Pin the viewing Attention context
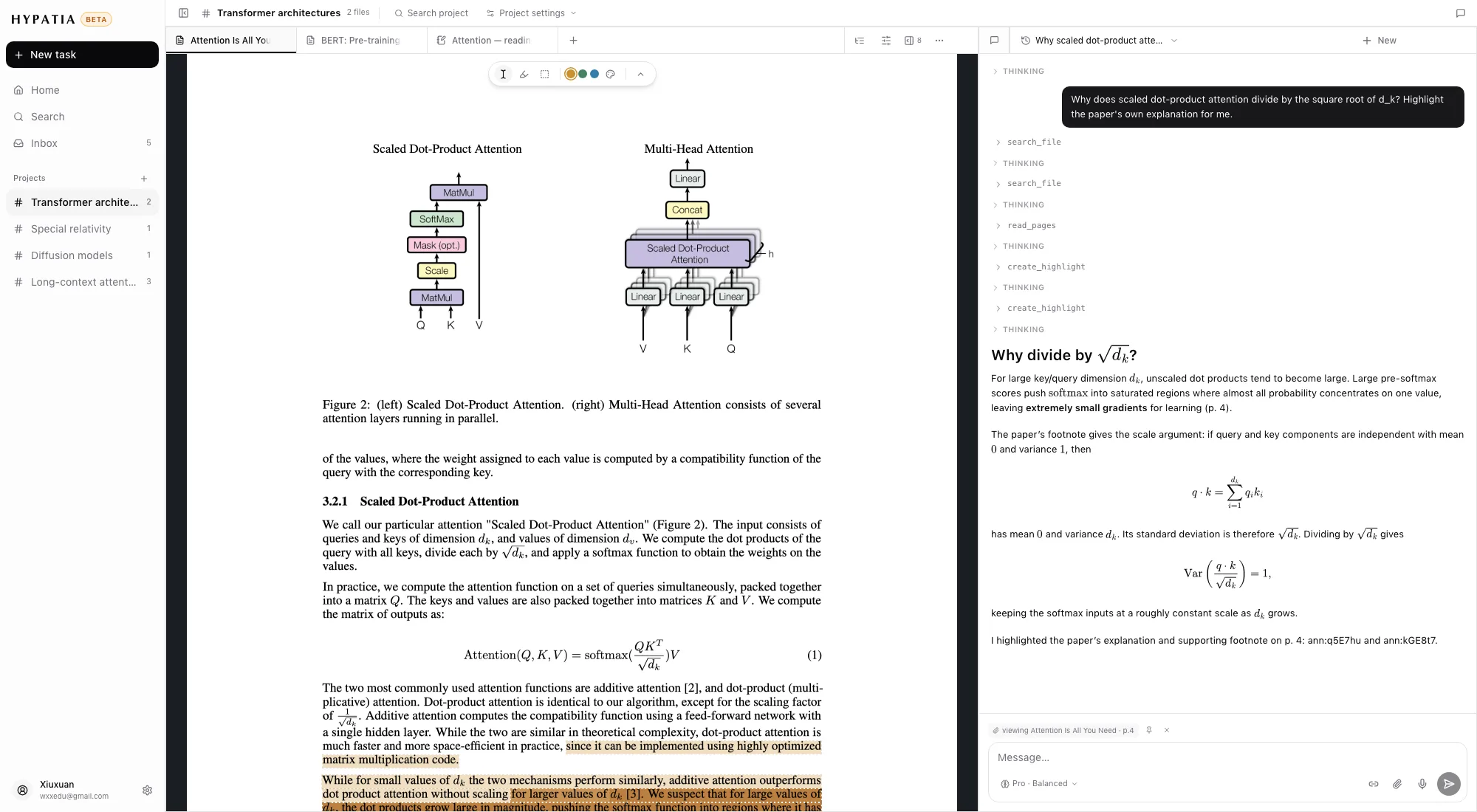 pyautogui.click(x=1149, y=730)
